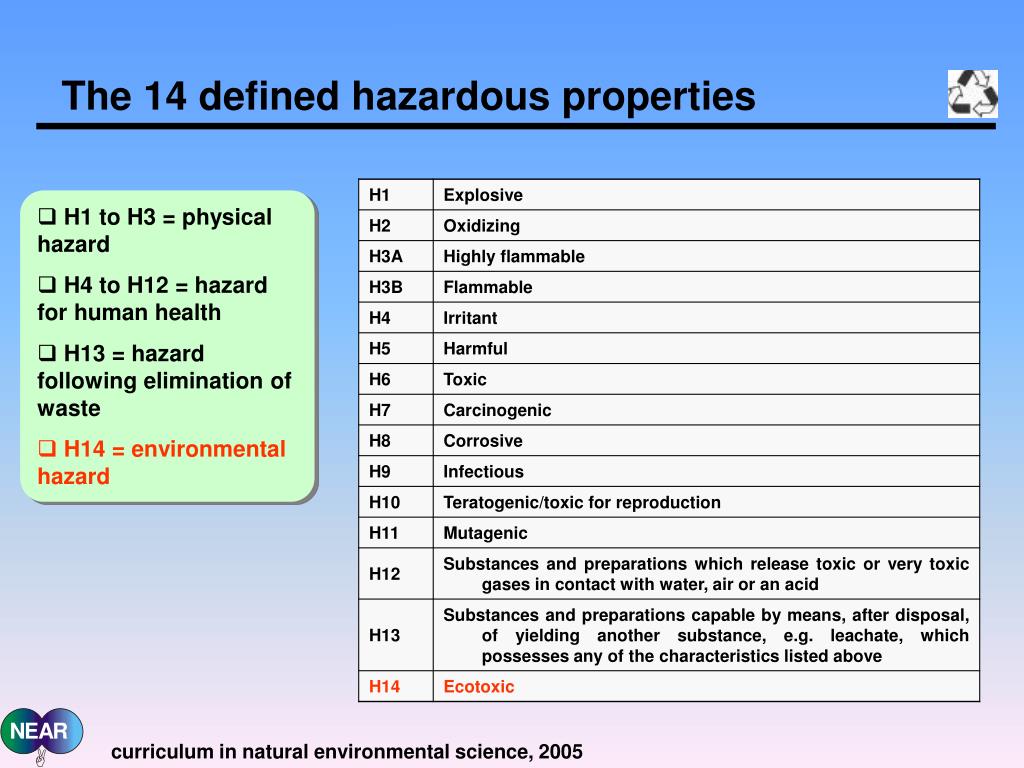
Task: Select the 'H2' code cell
Action: (x=396, y=225)
